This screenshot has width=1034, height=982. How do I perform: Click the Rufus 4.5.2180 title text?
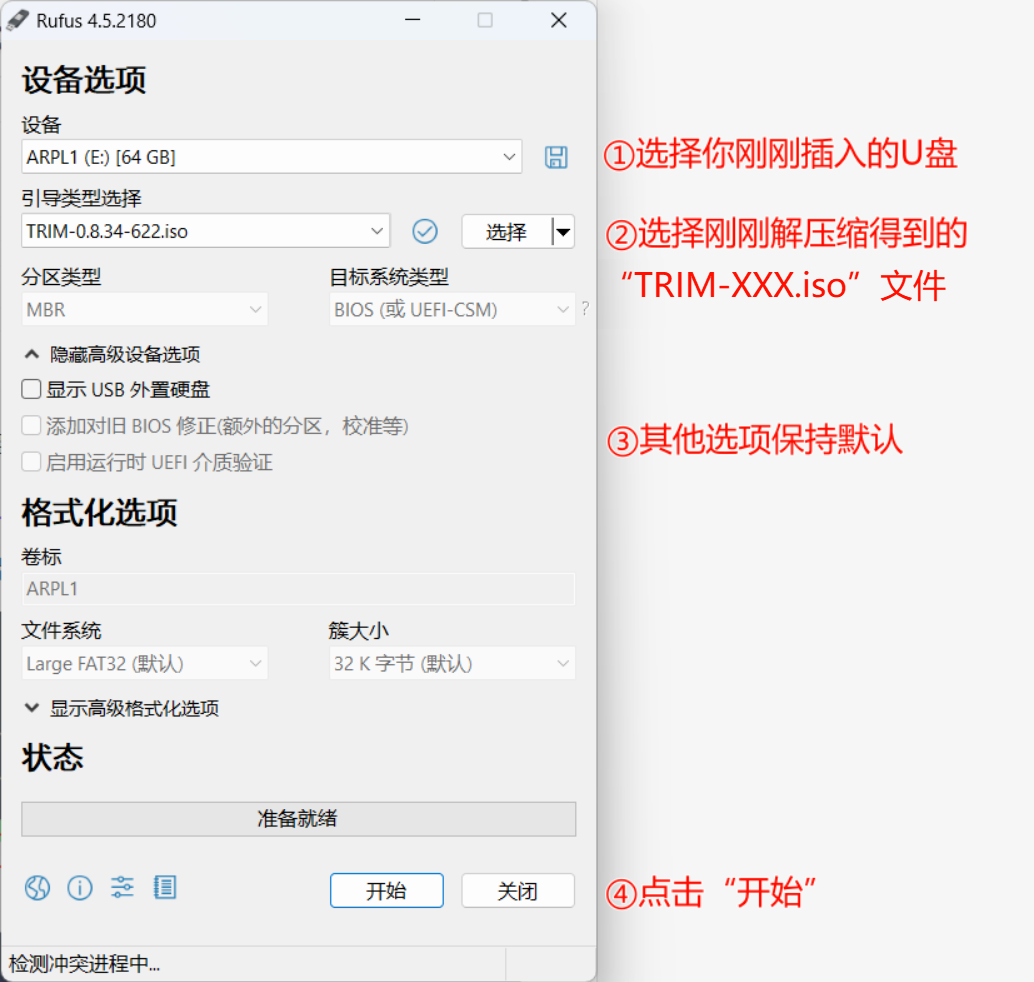96,20
